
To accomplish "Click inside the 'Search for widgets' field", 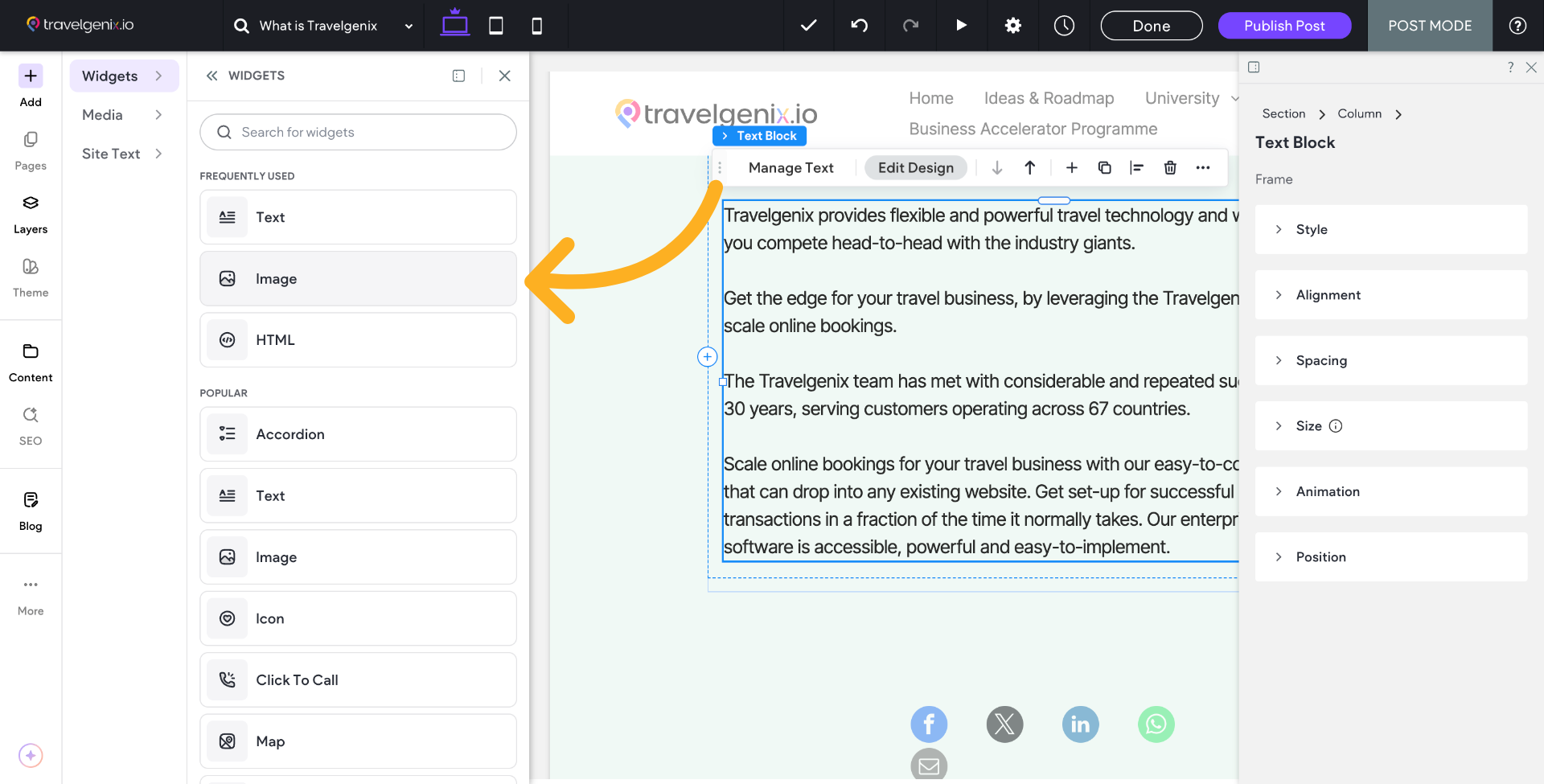I will pos(358,131).
